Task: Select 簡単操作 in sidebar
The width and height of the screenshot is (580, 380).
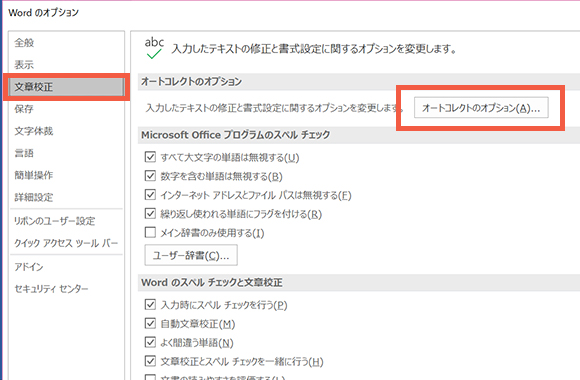Action: pyautogui.click(x=34, y=175)
